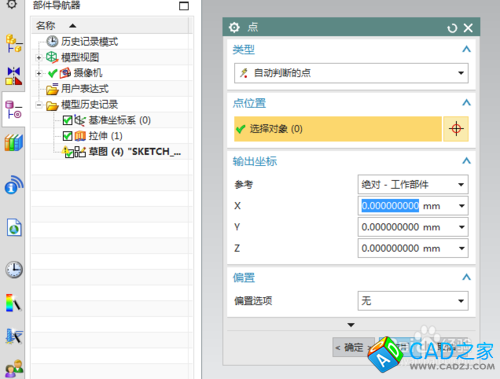Open the X value options arrow
Viewport: 500px width, 379px height.
461,206
